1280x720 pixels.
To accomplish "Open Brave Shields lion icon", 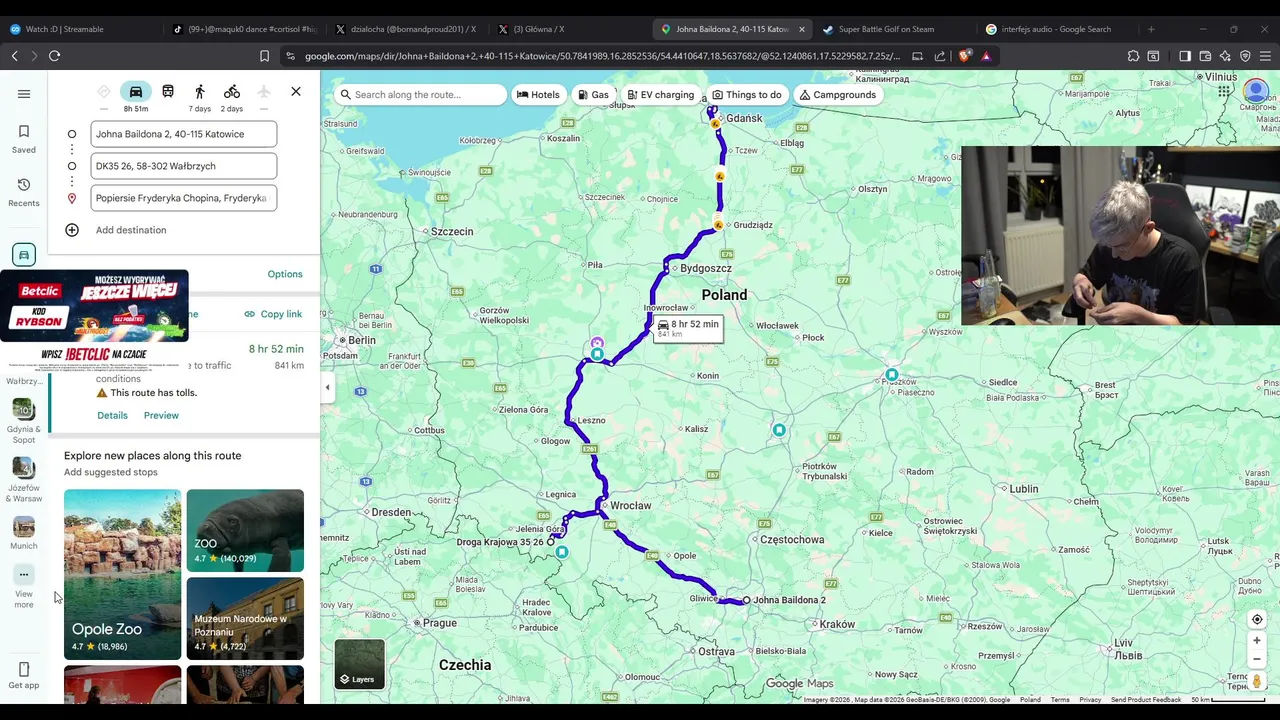I will coord(964,56).
